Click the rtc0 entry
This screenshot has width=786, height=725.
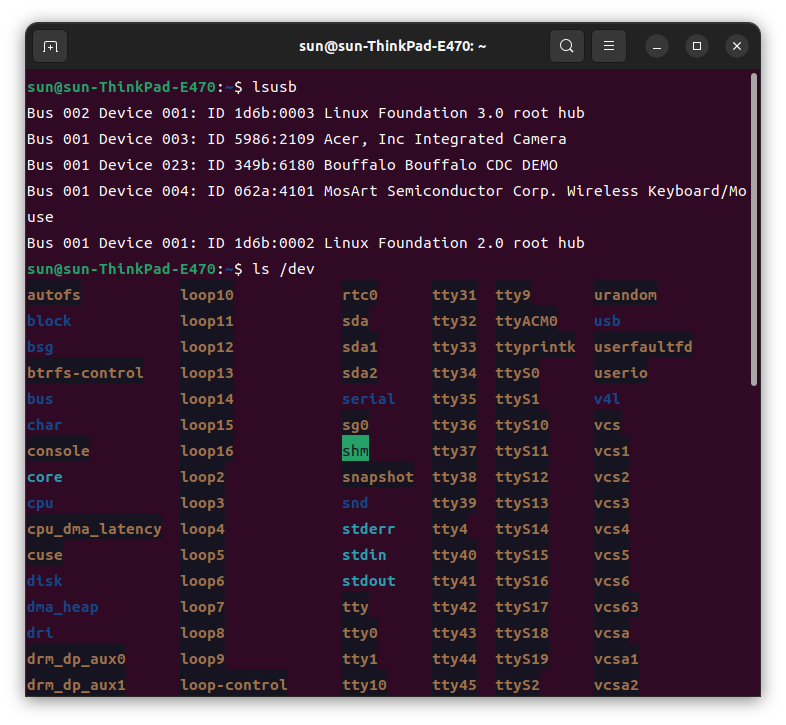[x=360, y=295]
